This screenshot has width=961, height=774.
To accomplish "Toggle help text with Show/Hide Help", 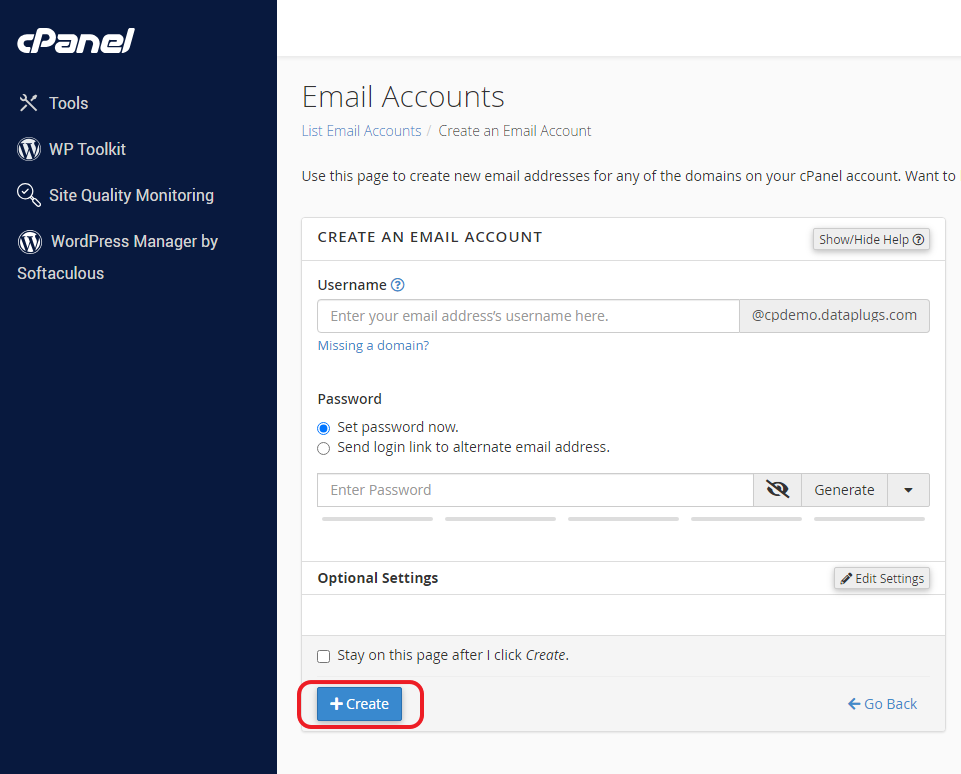I will 871,240.
